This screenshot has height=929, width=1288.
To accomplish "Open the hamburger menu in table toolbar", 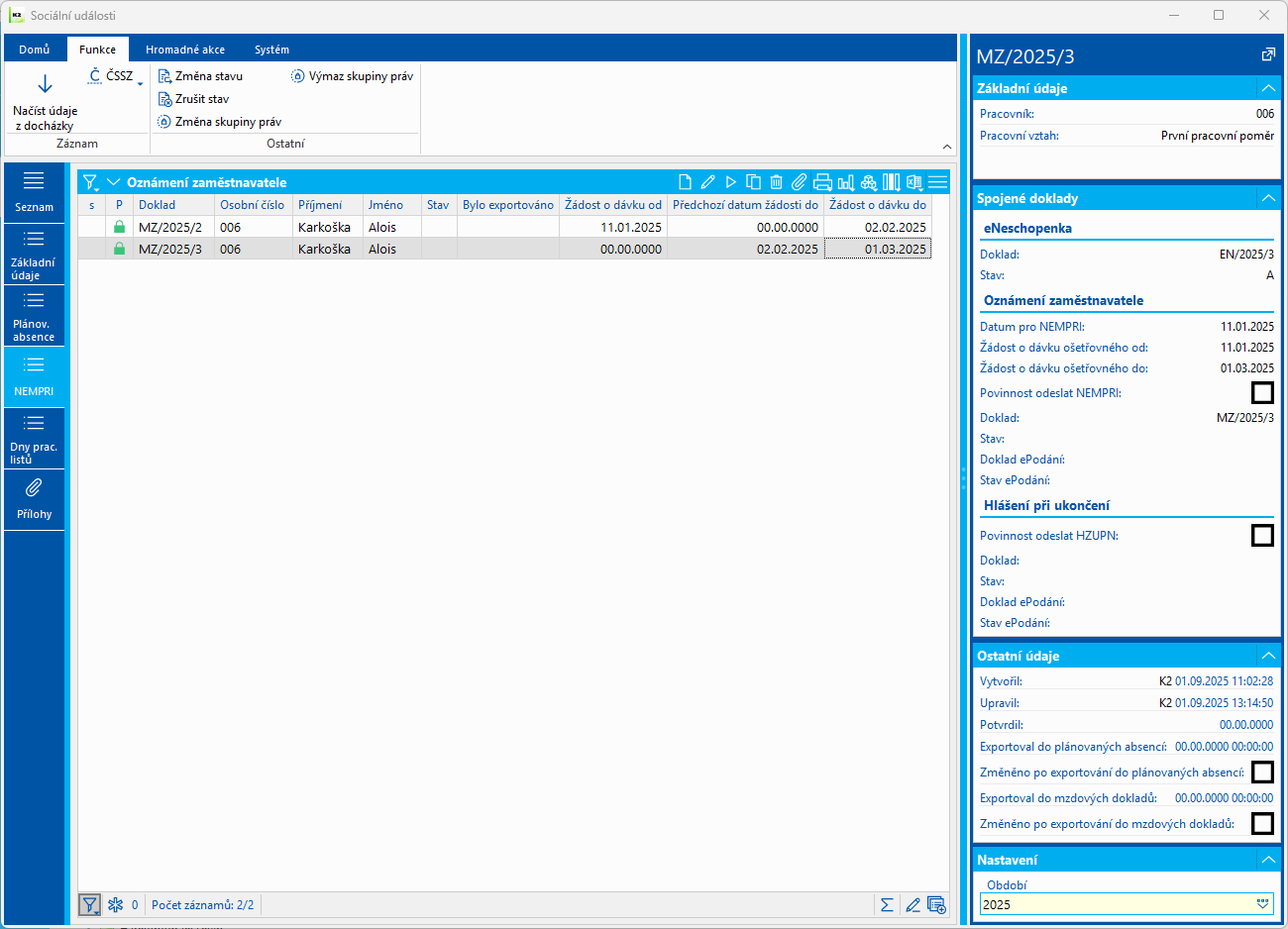I will click(937, 182).
